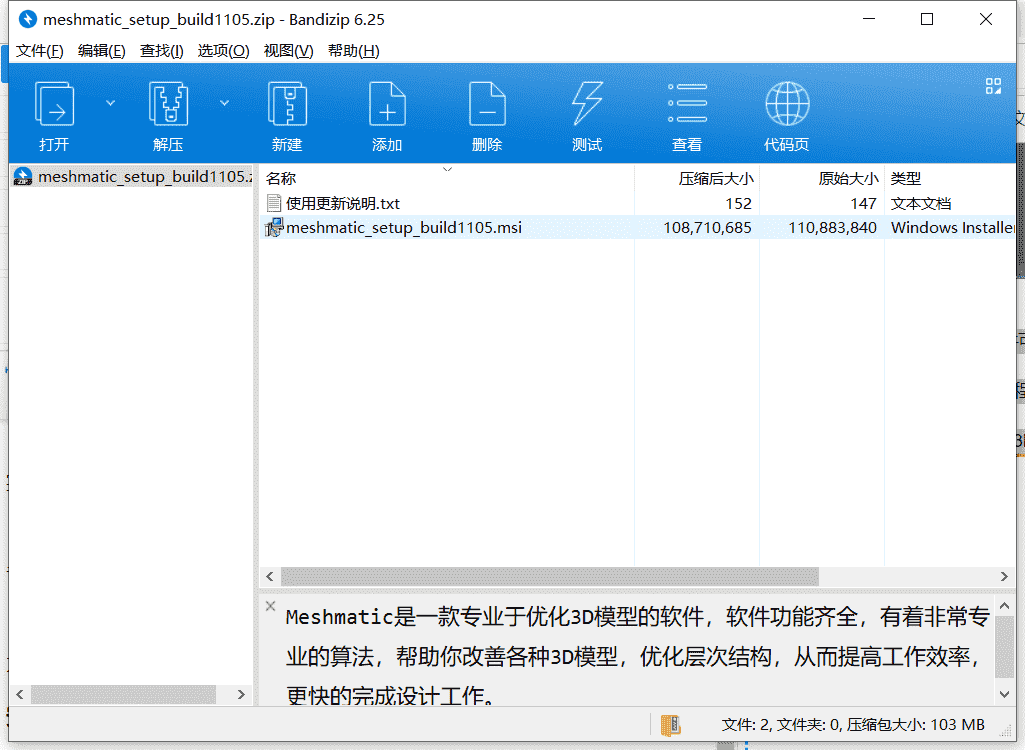Click the file list horizontal scrollbar thumb
Viewport: 1025px width, 750px height.
point(550,576)
